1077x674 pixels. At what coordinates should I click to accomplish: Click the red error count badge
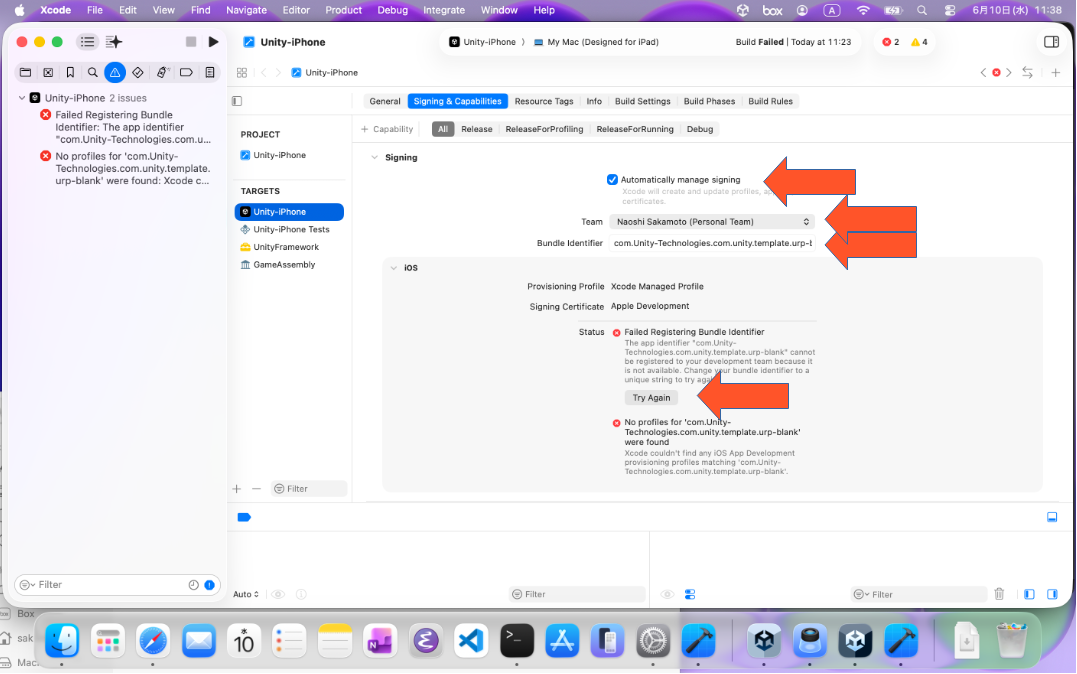click(x=890, y=42)
